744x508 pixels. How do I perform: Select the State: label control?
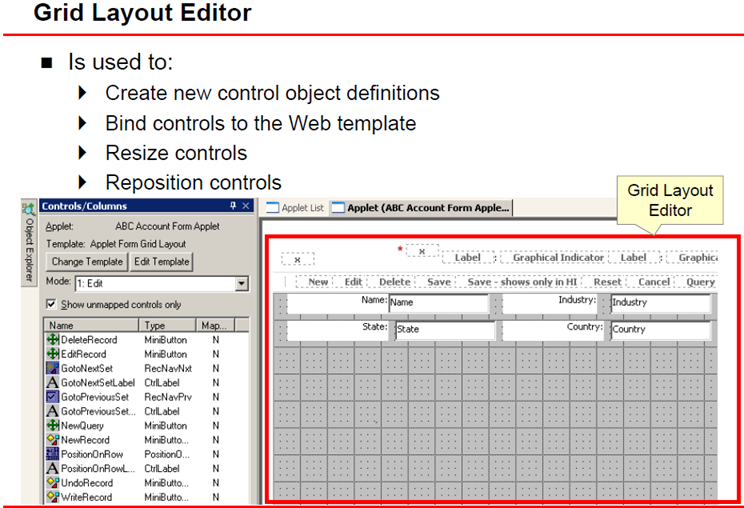[337, 330]
